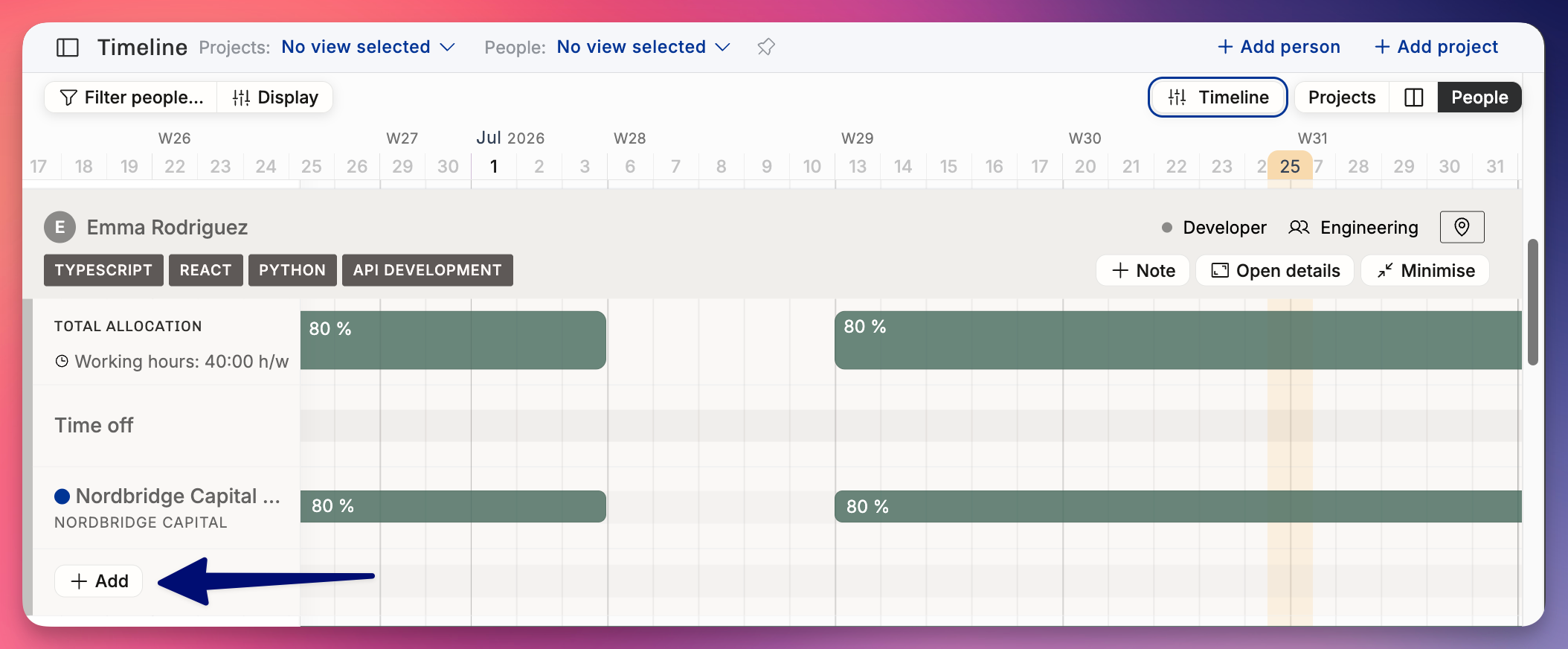Add a new person
This screenshot has height=649, width=1568.
[1279, 47]
